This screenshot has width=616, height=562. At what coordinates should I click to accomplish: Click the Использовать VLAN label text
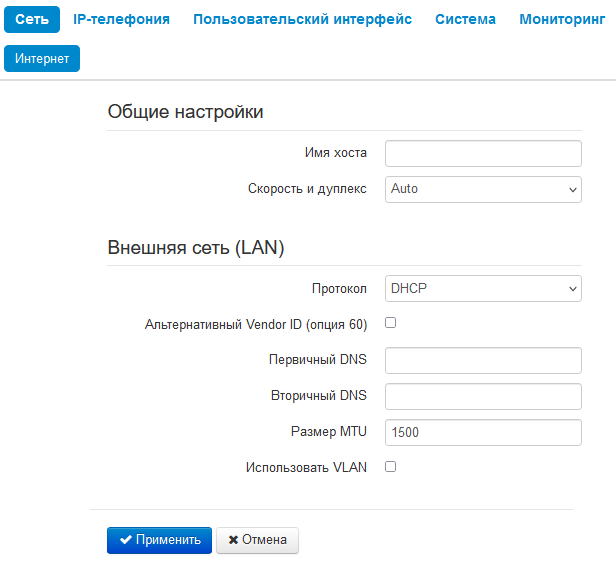306,467
